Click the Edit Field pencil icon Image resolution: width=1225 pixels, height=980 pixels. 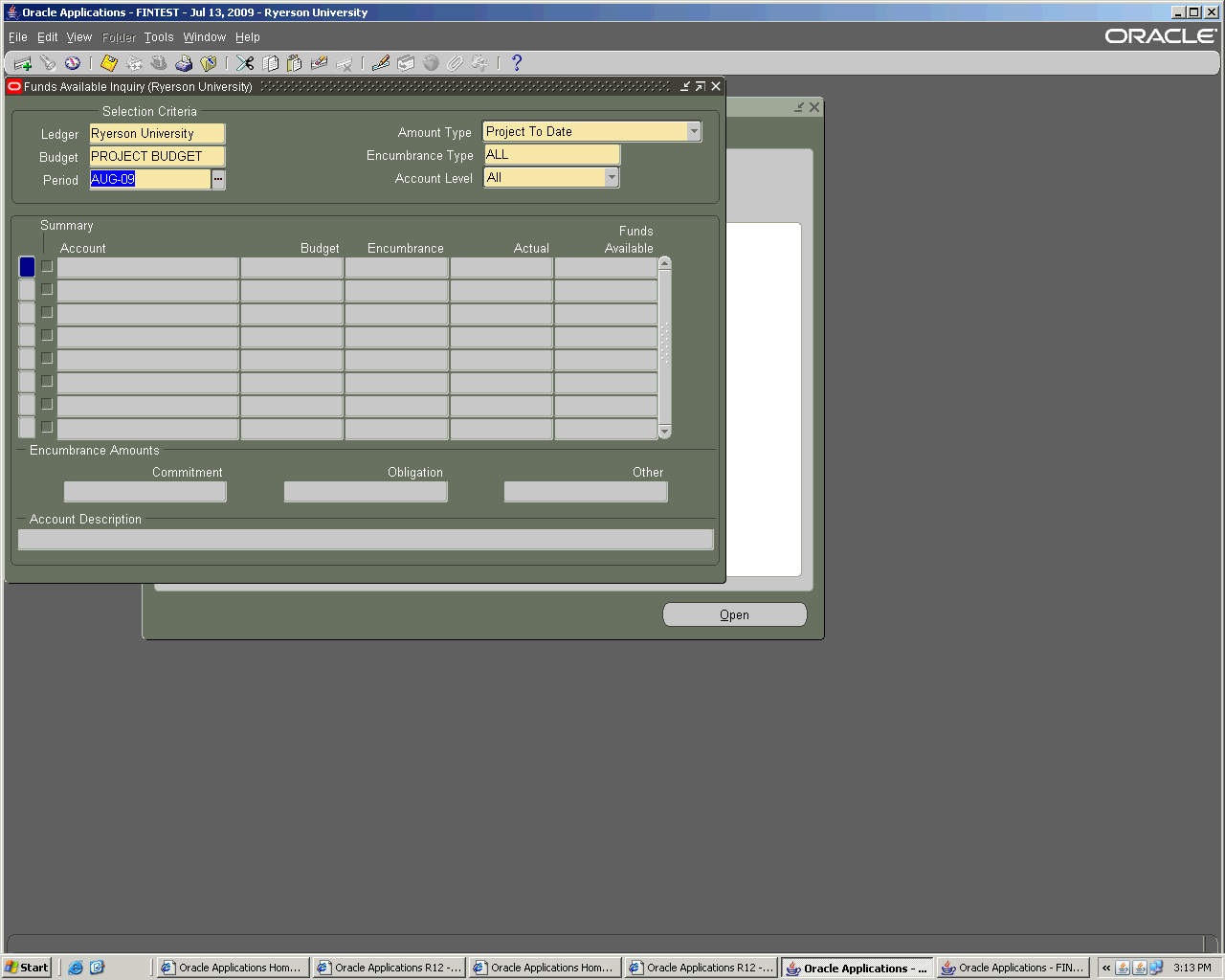point(381,63)
